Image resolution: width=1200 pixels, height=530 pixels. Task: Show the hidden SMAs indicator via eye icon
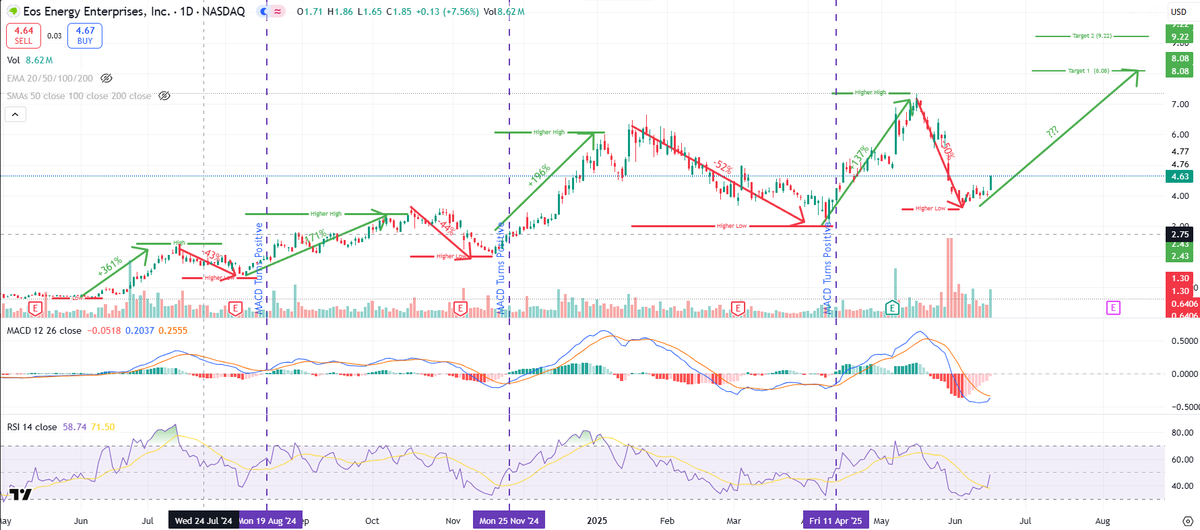(165, 96)
